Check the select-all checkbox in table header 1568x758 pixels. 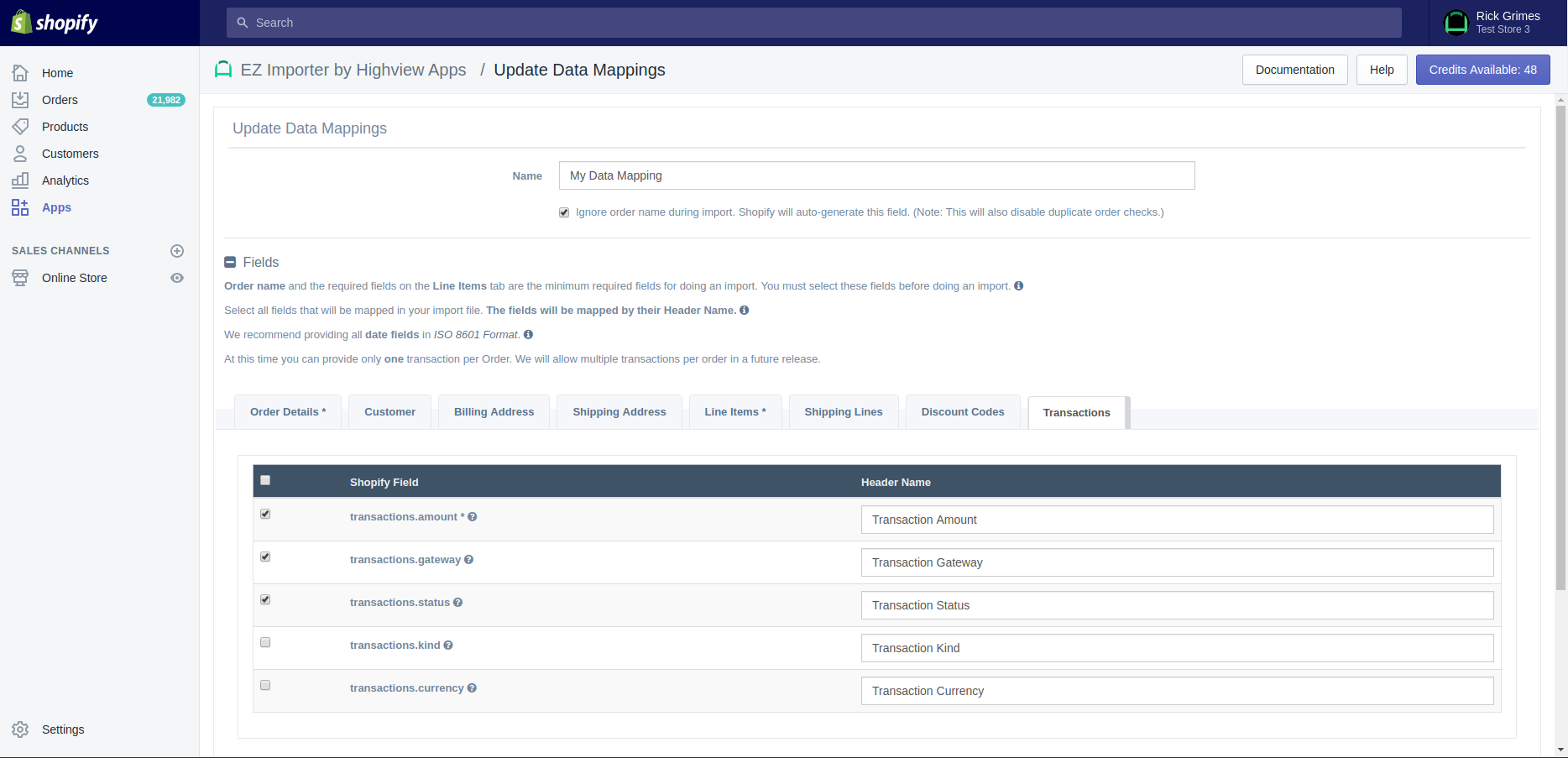click(x=265, y=480)
